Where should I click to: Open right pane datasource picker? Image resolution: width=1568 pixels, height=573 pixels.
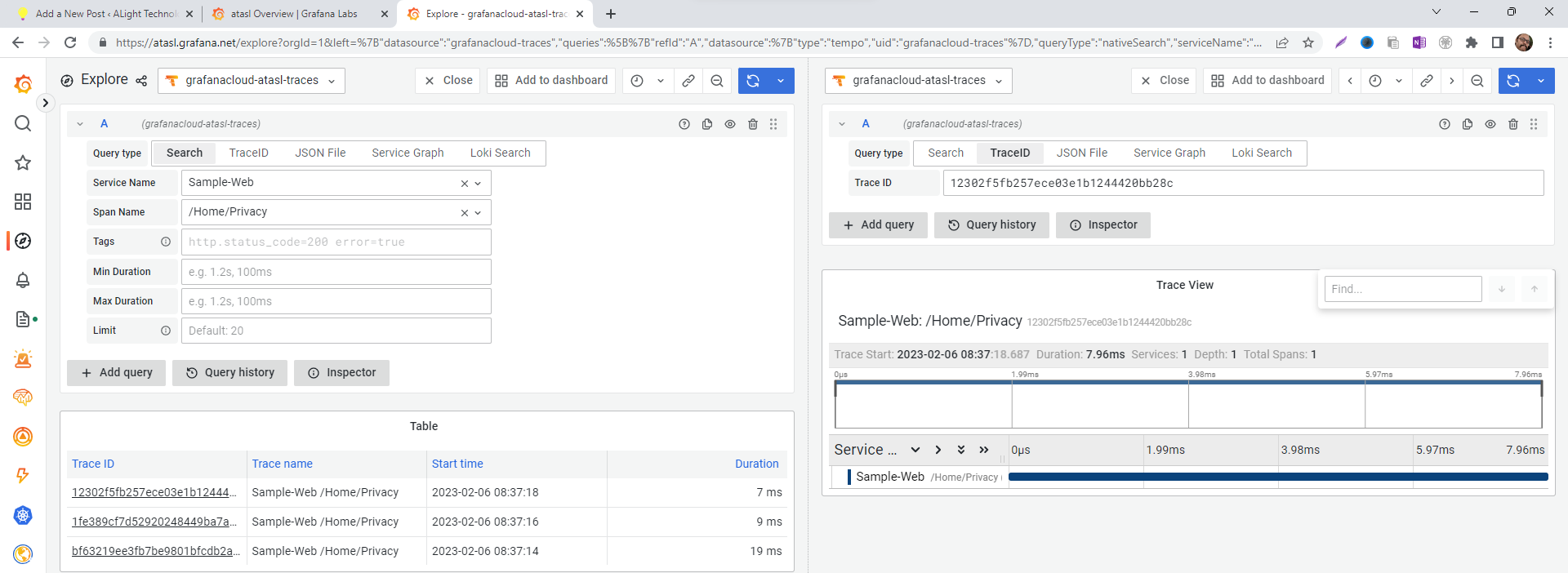pos(919,81)
